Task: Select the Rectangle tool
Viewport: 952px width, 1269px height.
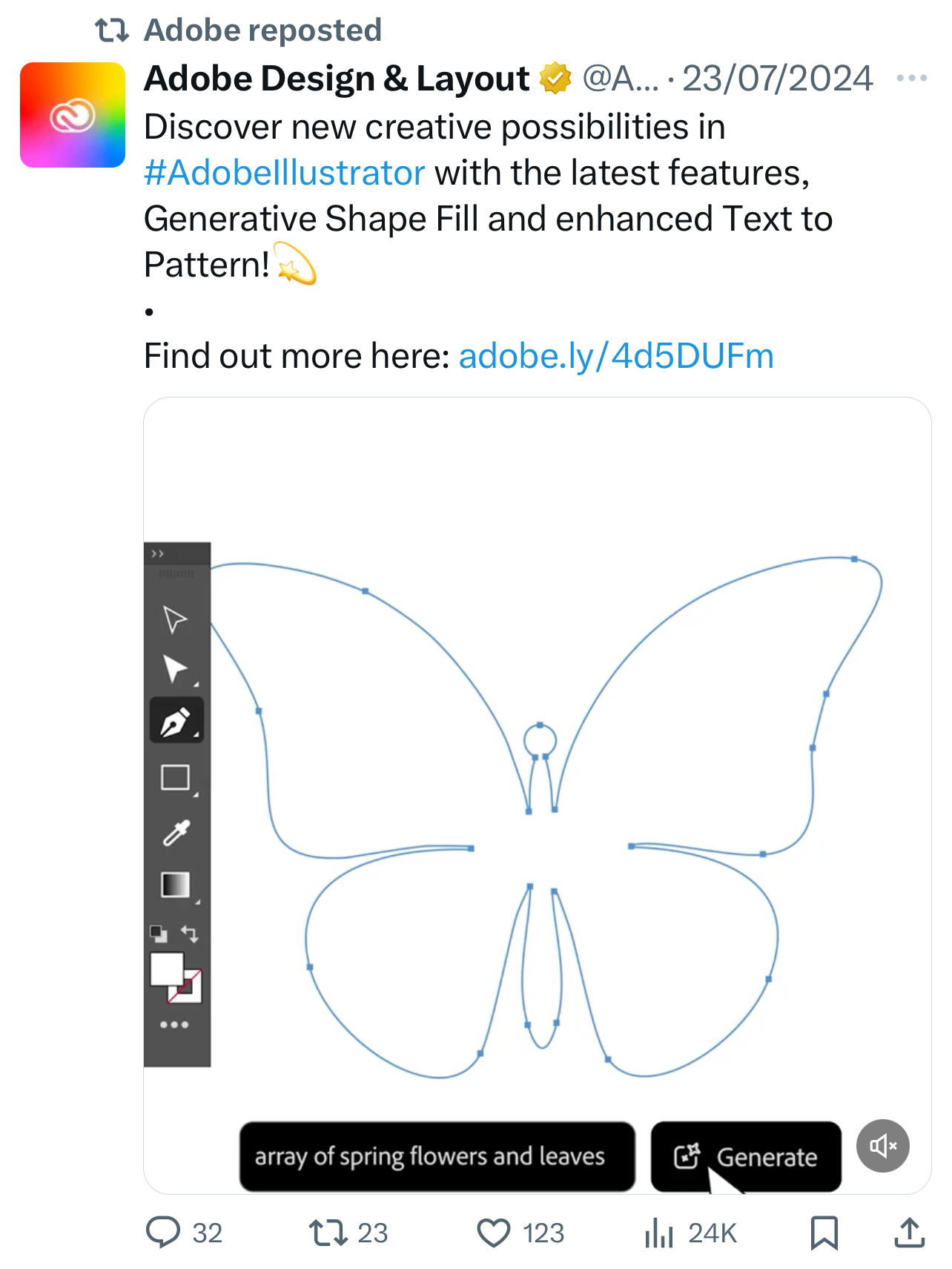Action: (x=176, y=777)
